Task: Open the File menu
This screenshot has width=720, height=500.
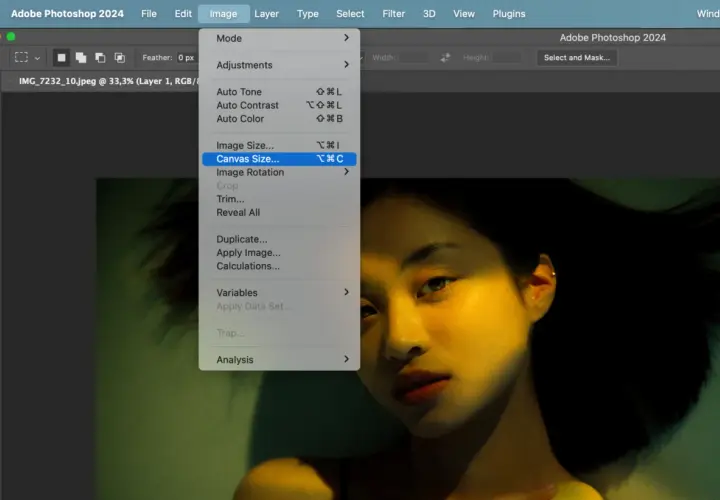Action: tap(149, 14)
